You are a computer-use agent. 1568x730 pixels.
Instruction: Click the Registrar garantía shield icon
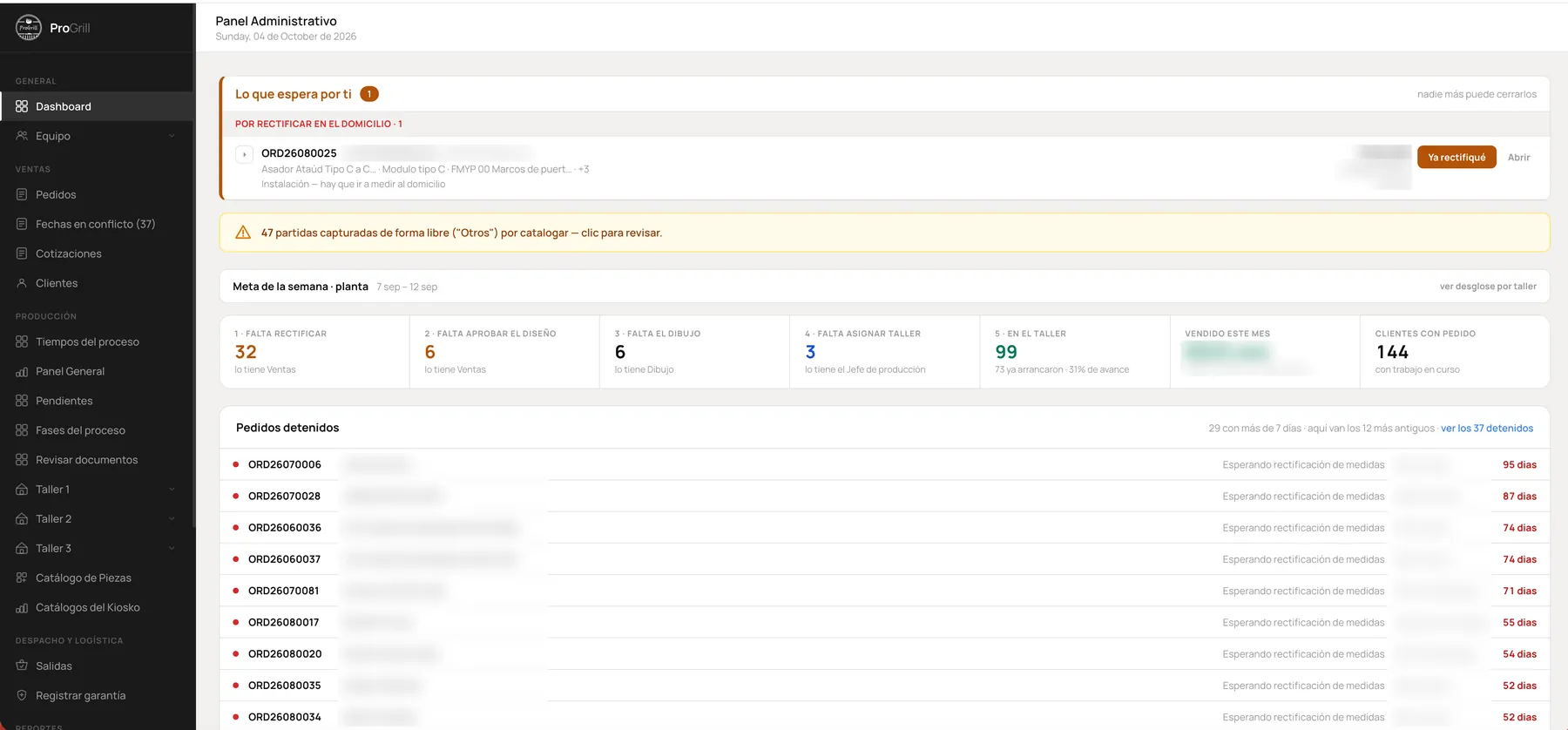22,695
